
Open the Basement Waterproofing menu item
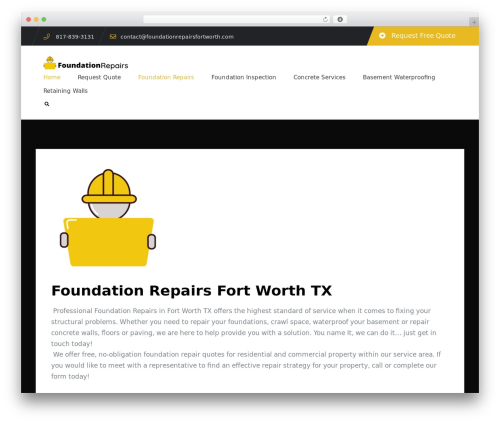click(399, 77)
